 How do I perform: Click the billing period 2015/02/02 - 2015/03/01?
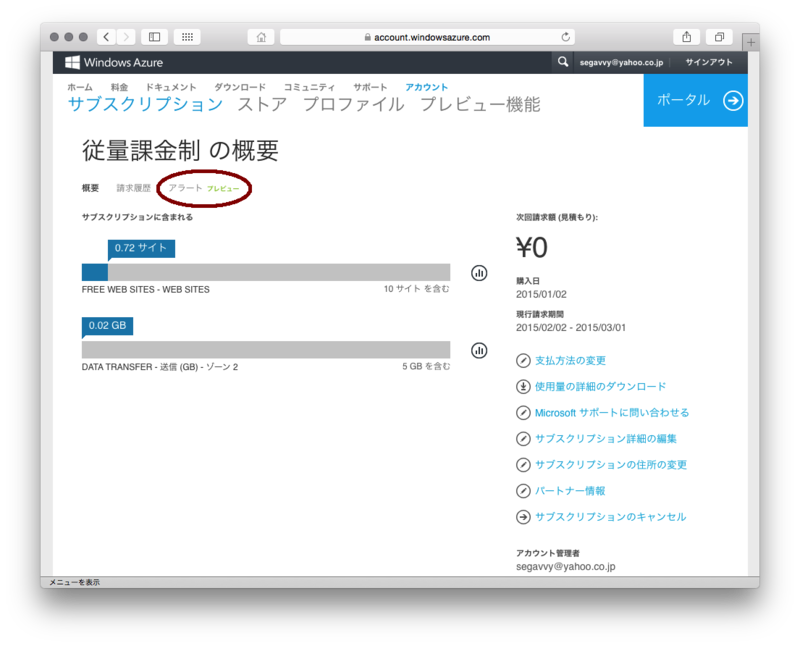570,328
